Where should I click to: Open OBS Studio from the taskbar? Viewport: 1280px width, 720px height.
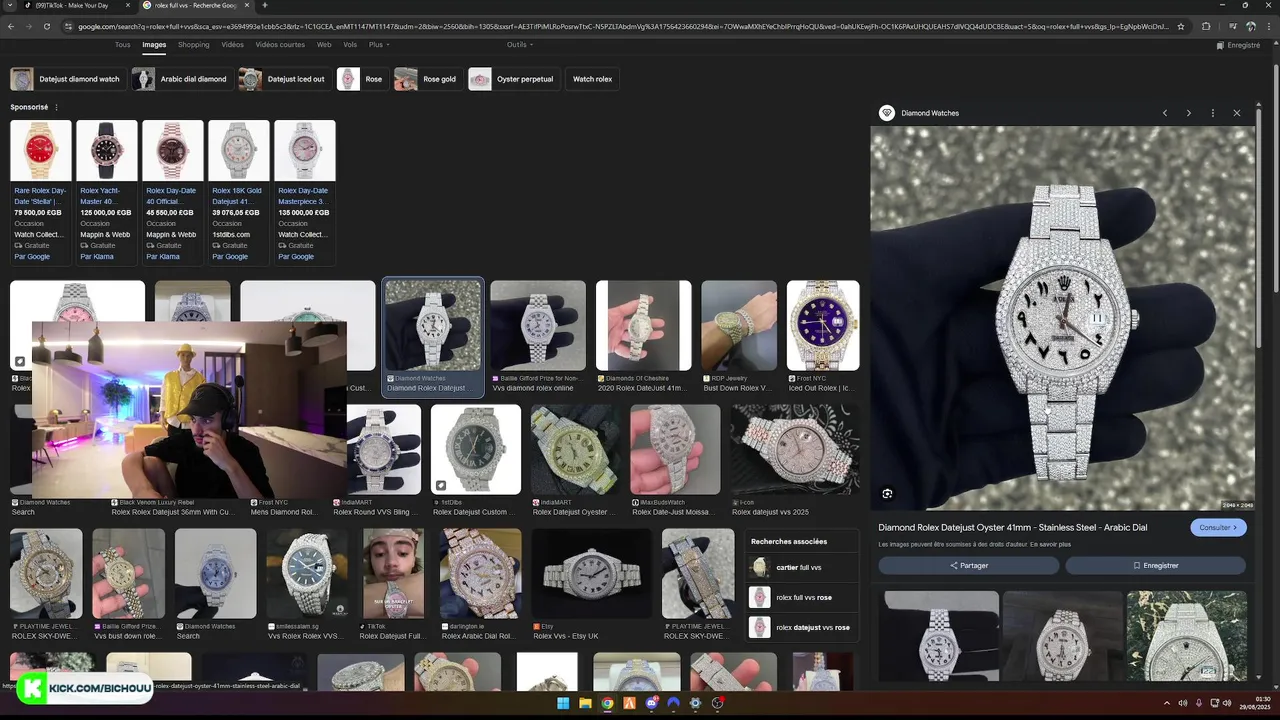pos(717,703)
